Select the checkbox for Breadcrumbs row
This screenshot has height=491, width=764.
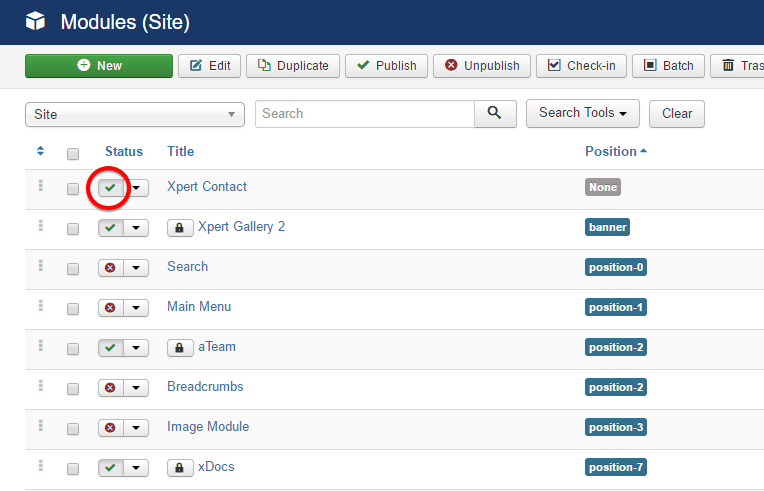(x=73, y=389)
